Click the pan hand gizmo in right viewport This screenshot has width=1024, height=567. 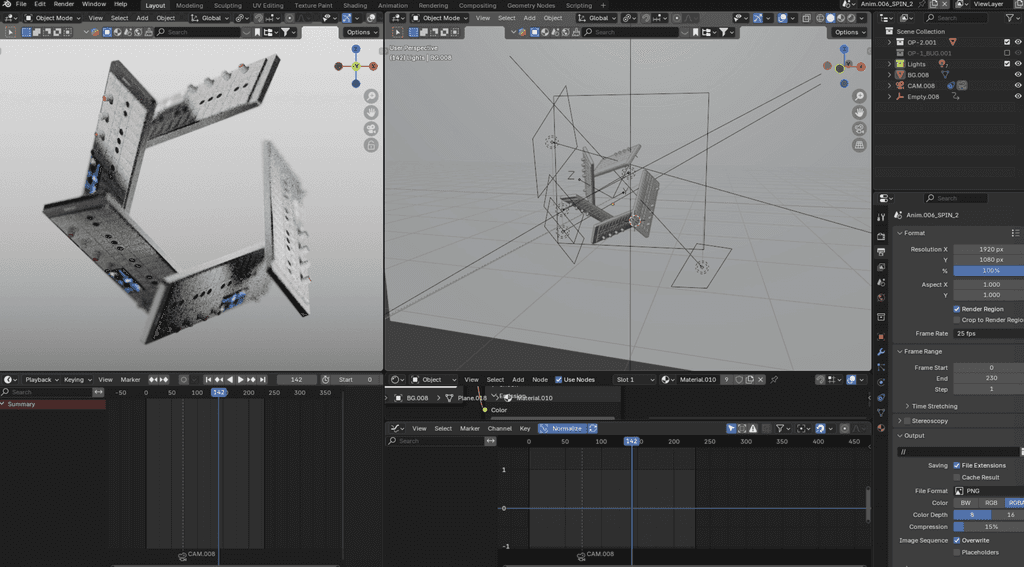(x=859, y=112)
